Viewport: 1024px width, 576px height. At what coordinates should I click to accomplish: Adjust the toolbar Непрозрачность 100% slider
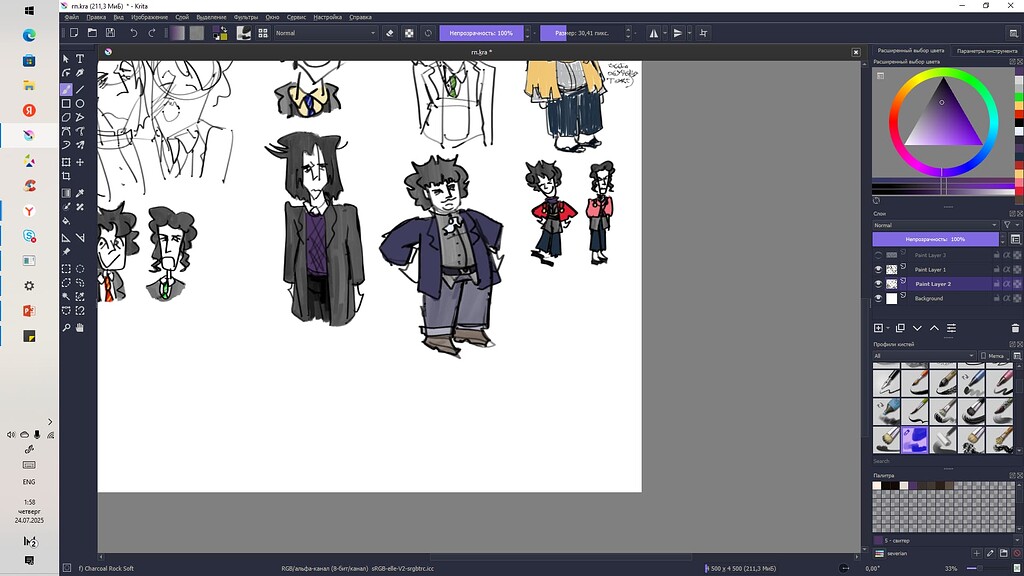(481, 33)
